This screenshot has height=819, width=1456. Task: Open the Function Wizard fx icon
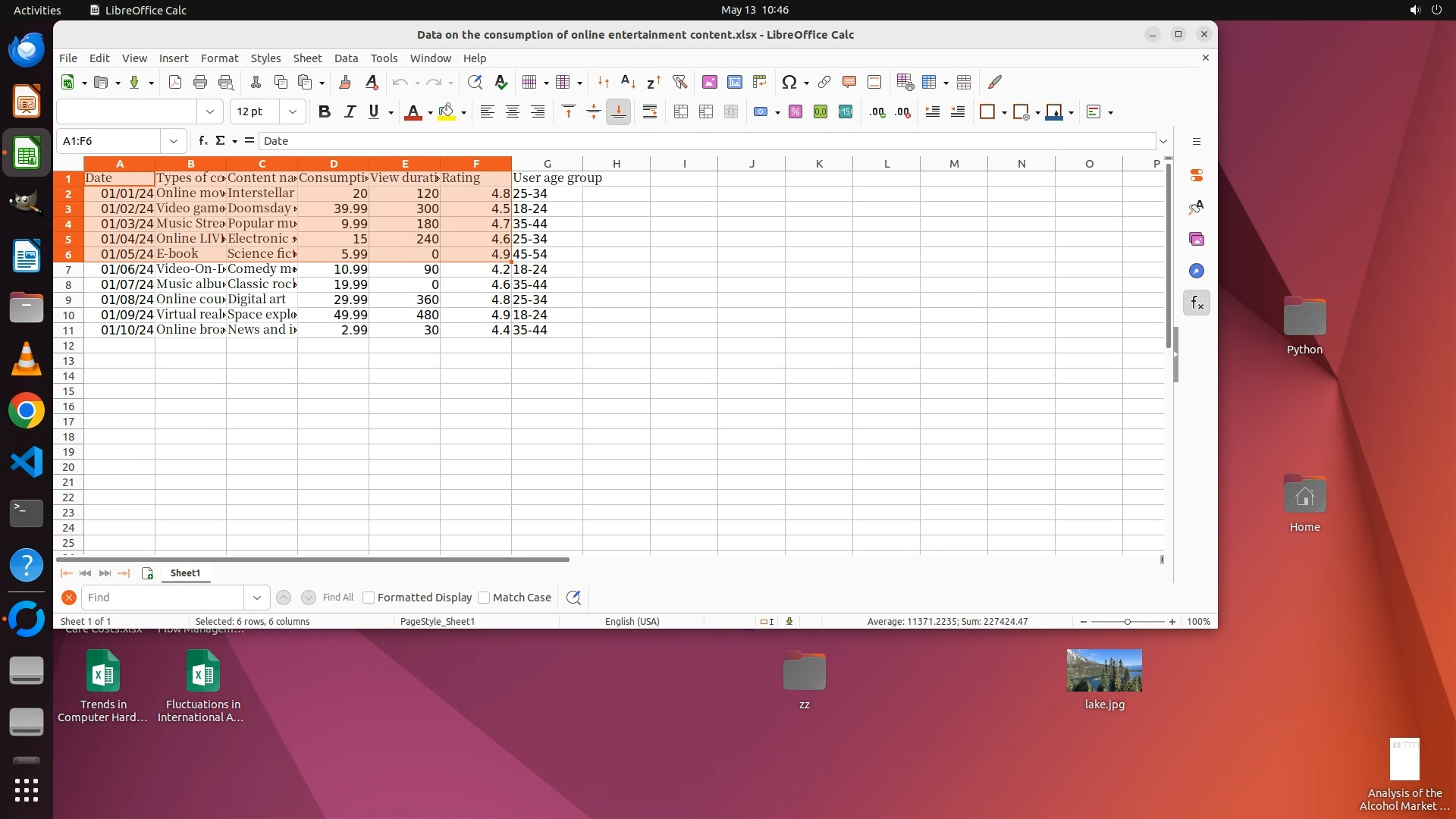[x=202, y=141]
